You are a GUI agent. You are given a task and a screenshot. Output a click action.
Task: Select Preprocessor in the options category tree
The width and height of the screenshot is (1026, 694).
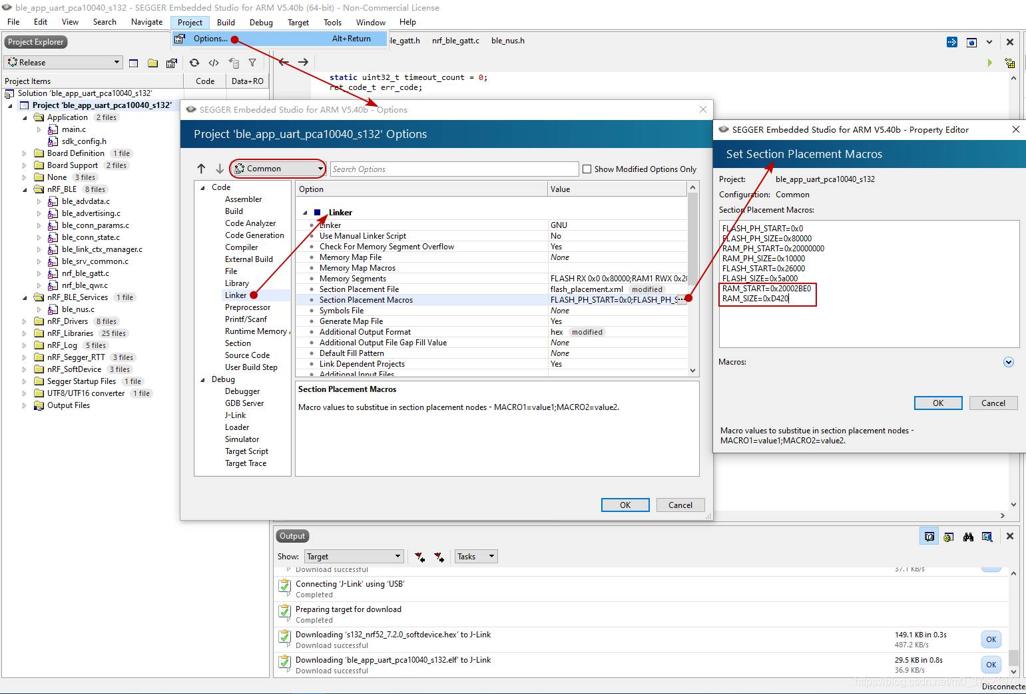pyautogui.click(x=247, y=307)
